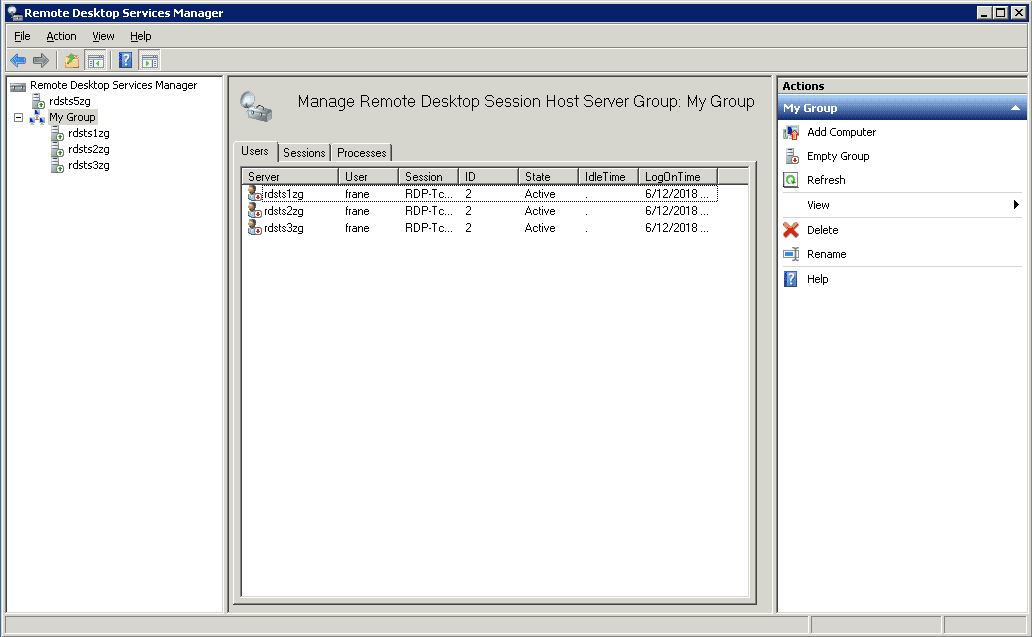Click the rdsts2zg server icon in tree
This screenshot has width=1032, height=637.
pyautogui.click(x=58, y=149)
